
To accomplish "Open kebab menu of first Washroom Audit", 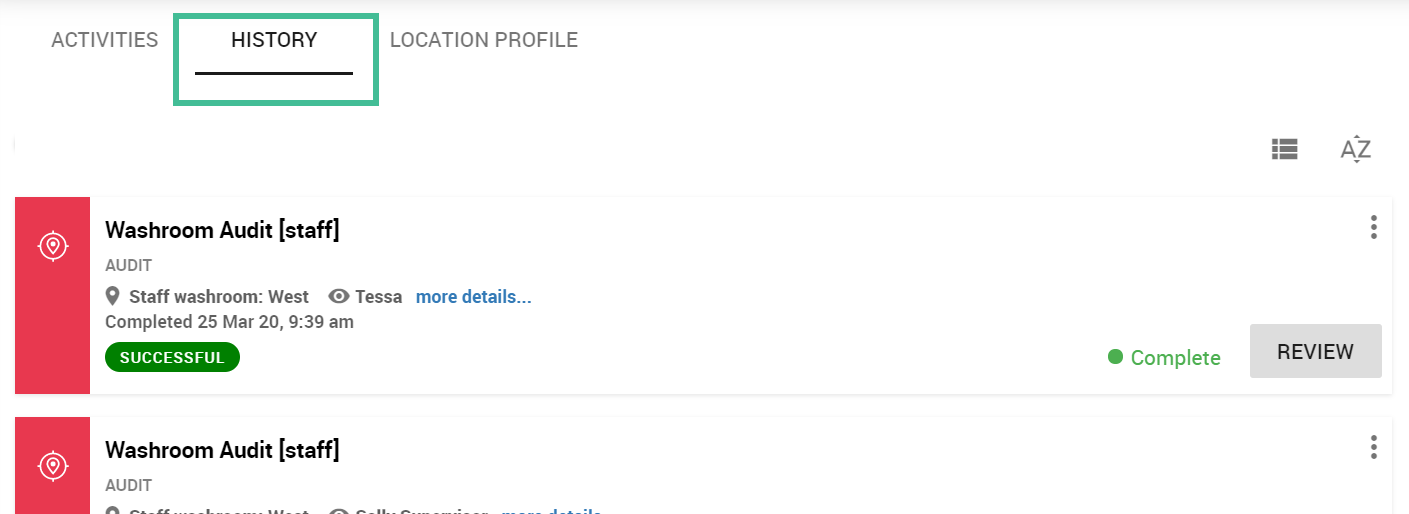I will pyautogui.click(x=1374, y=227).
